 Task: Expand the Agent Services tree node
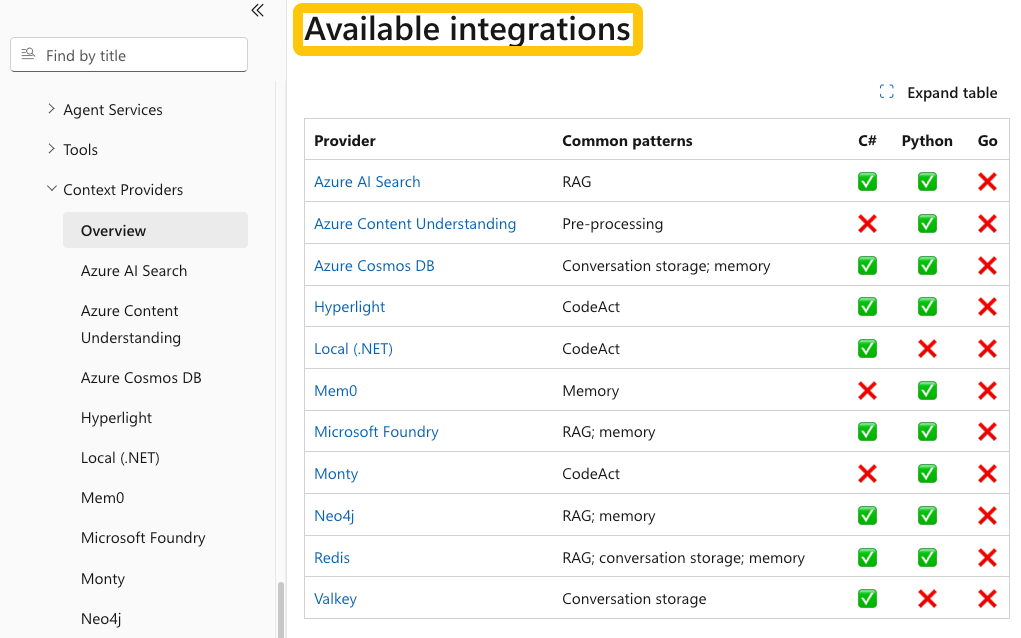(51, 109)
